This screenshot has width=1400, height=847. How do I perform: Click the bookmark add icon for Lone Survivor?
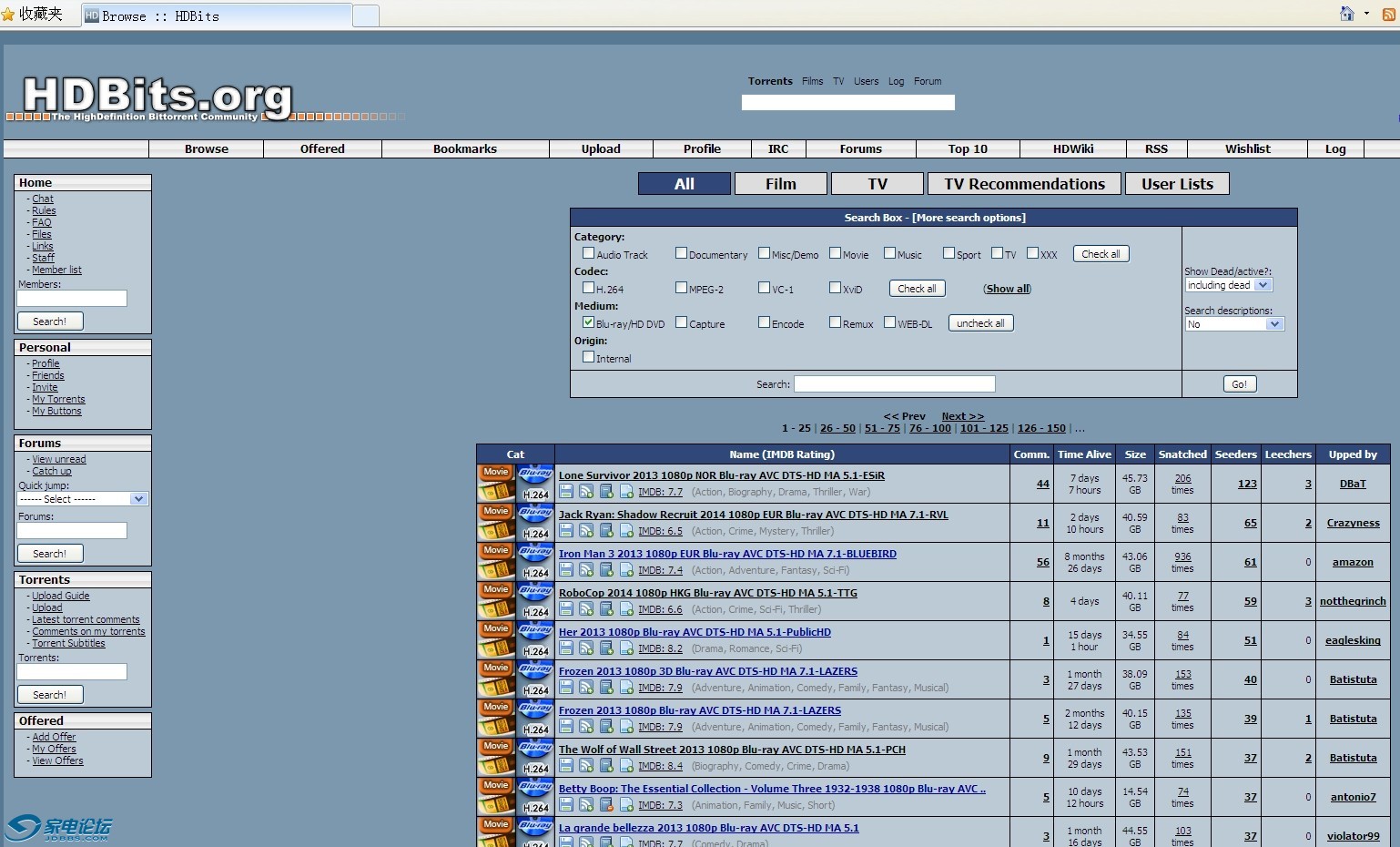coord(606,492)
